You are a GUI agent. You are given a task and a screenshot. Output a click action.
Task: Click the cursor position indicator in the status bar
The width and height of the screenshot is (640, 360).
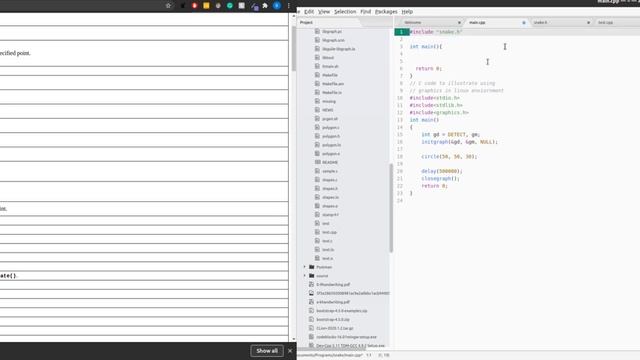369,355
